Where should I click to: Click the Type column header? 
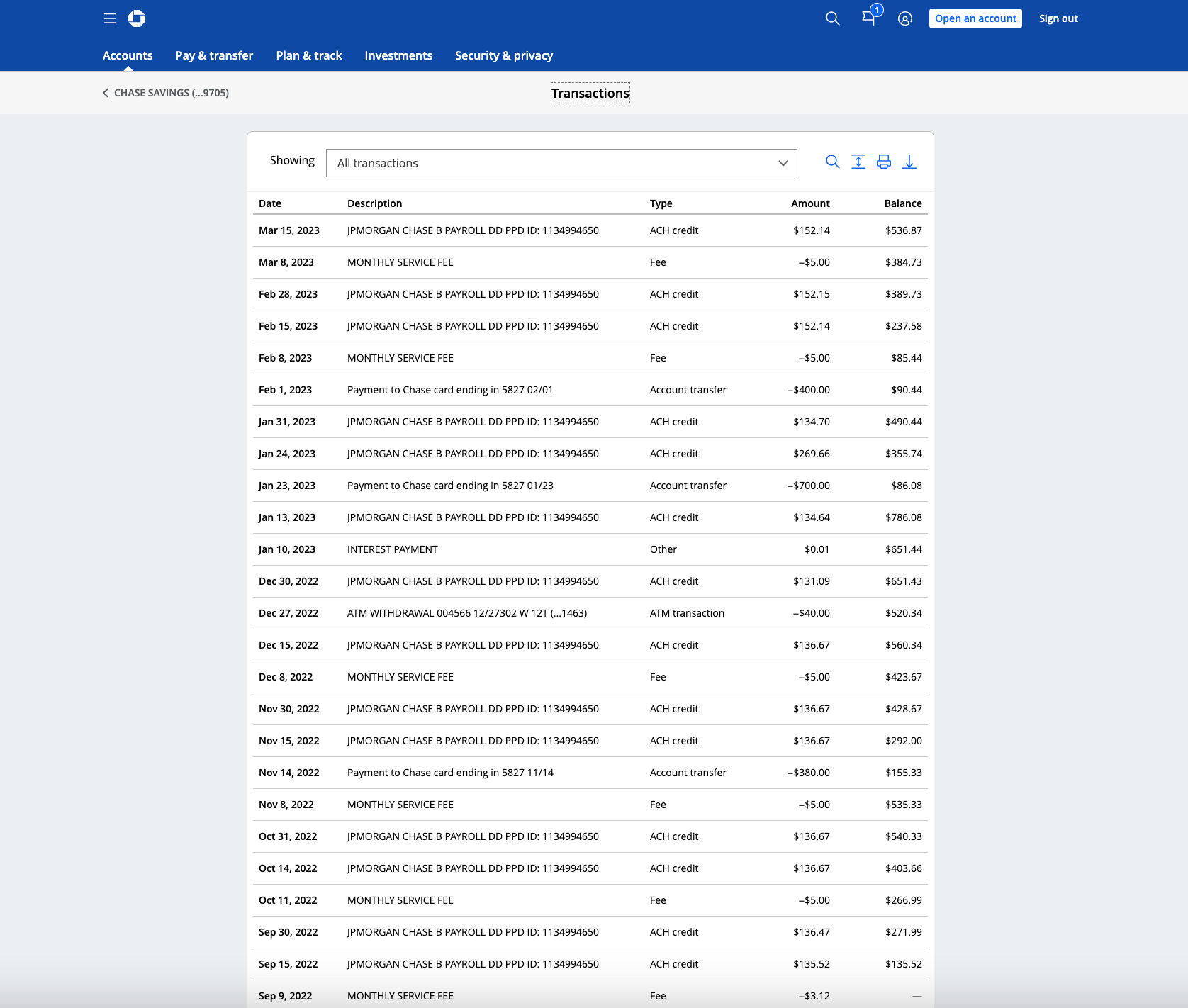661,203
